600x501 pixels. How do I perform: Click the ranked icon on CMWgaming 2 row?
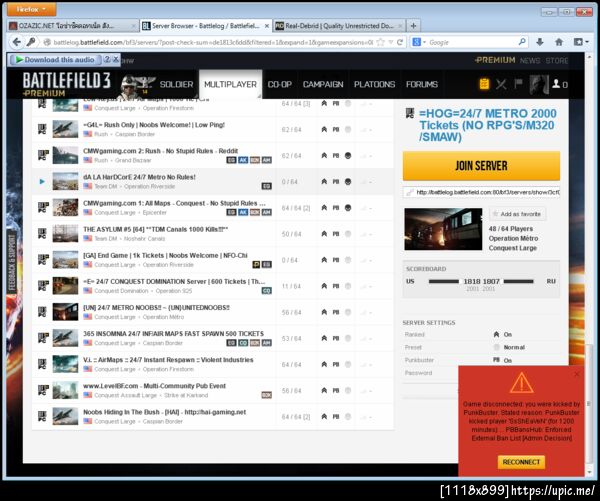pyautogui.click(x=324, y=155)
